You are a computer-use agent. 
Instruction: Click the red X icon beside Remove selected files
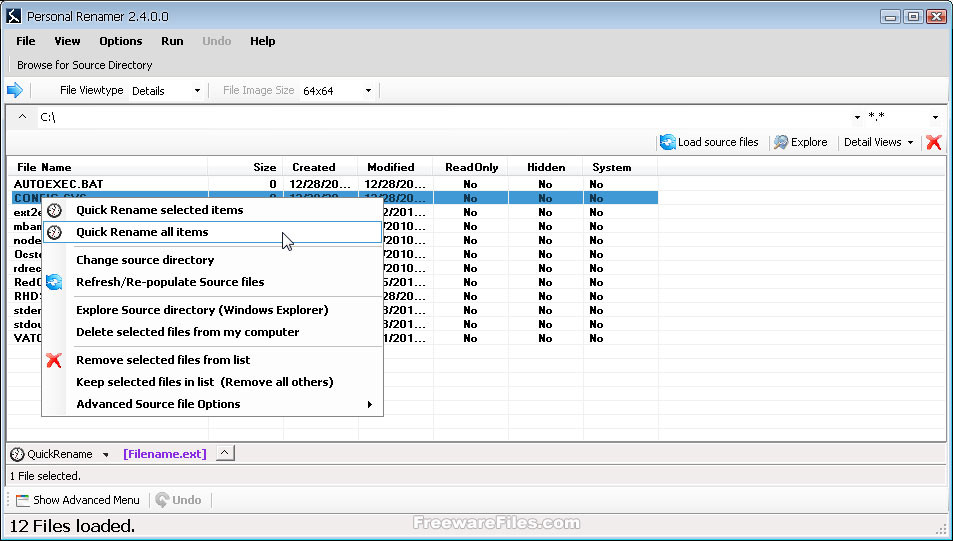54,360
